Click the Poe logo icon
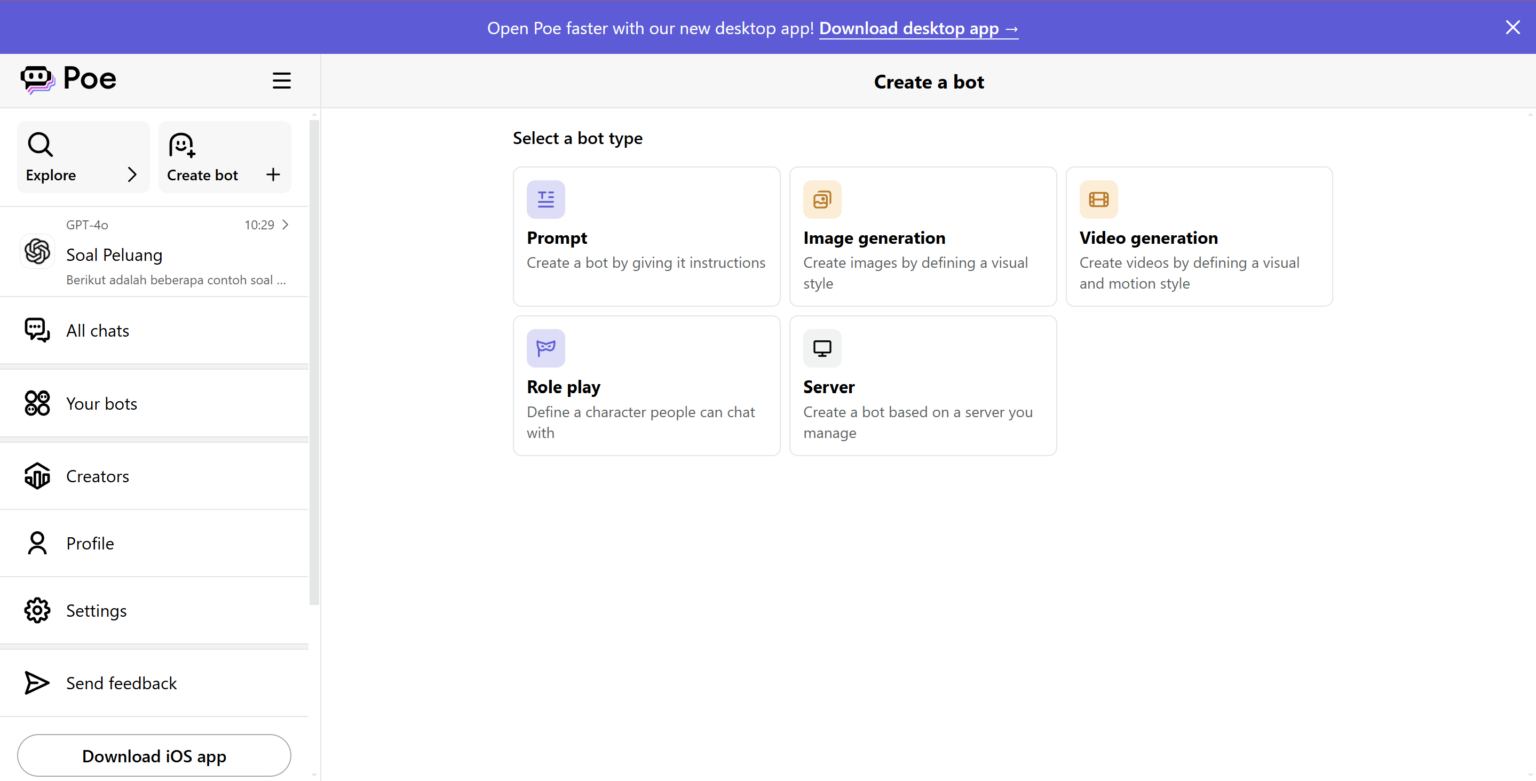Viewport: 1536px width, 781px height. click(37, 80)
